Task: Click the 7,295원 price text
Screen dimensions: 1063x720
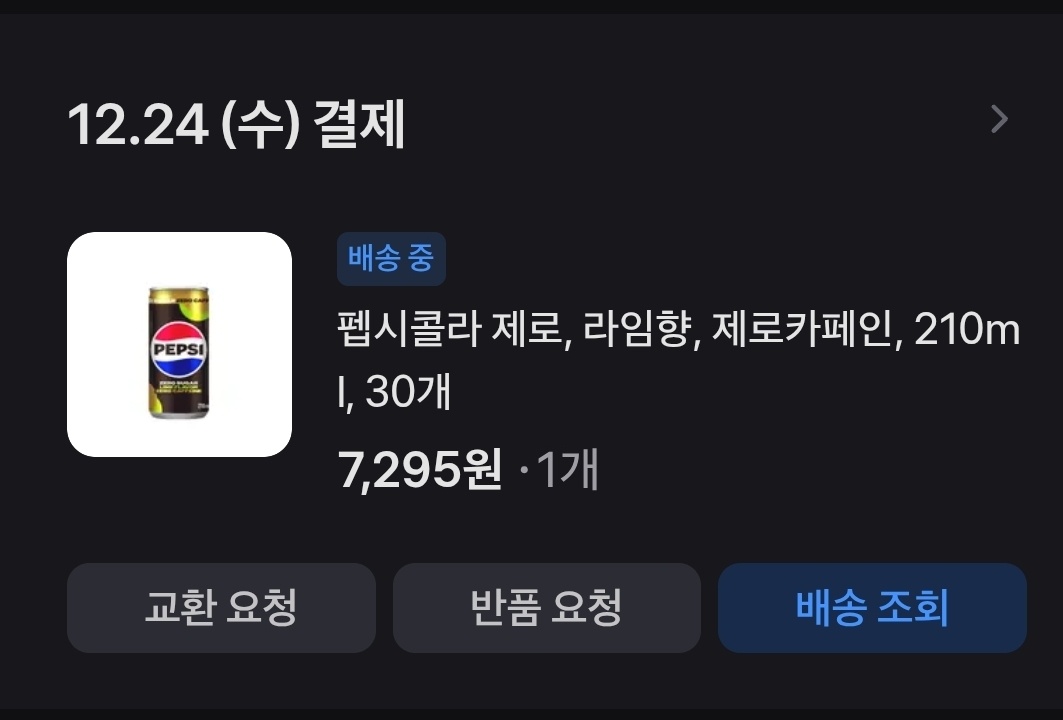Action: tap(420, 469)
